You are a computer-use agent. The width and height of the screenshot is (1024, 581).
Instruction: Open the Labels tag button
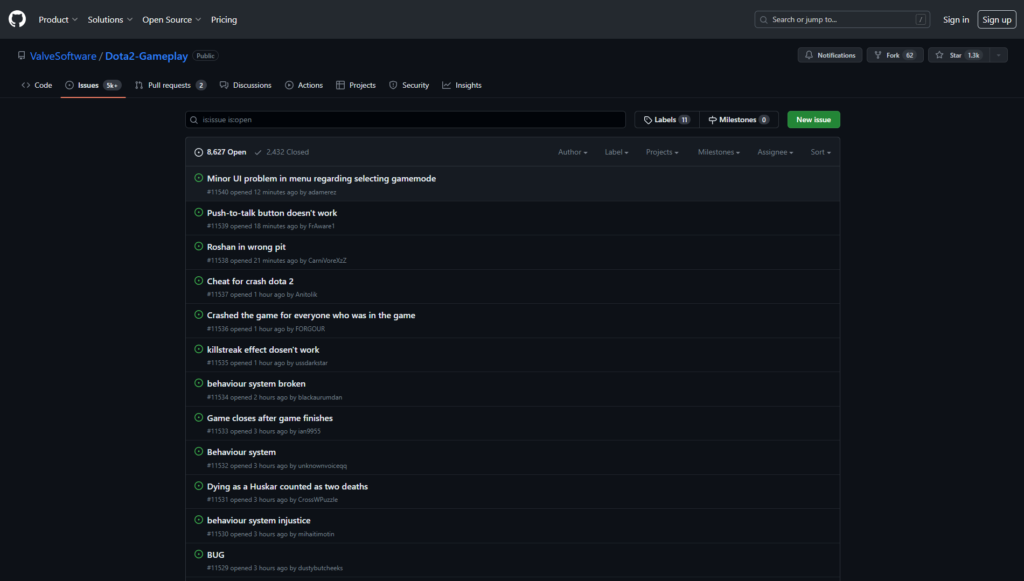click(x=666, y=120)
